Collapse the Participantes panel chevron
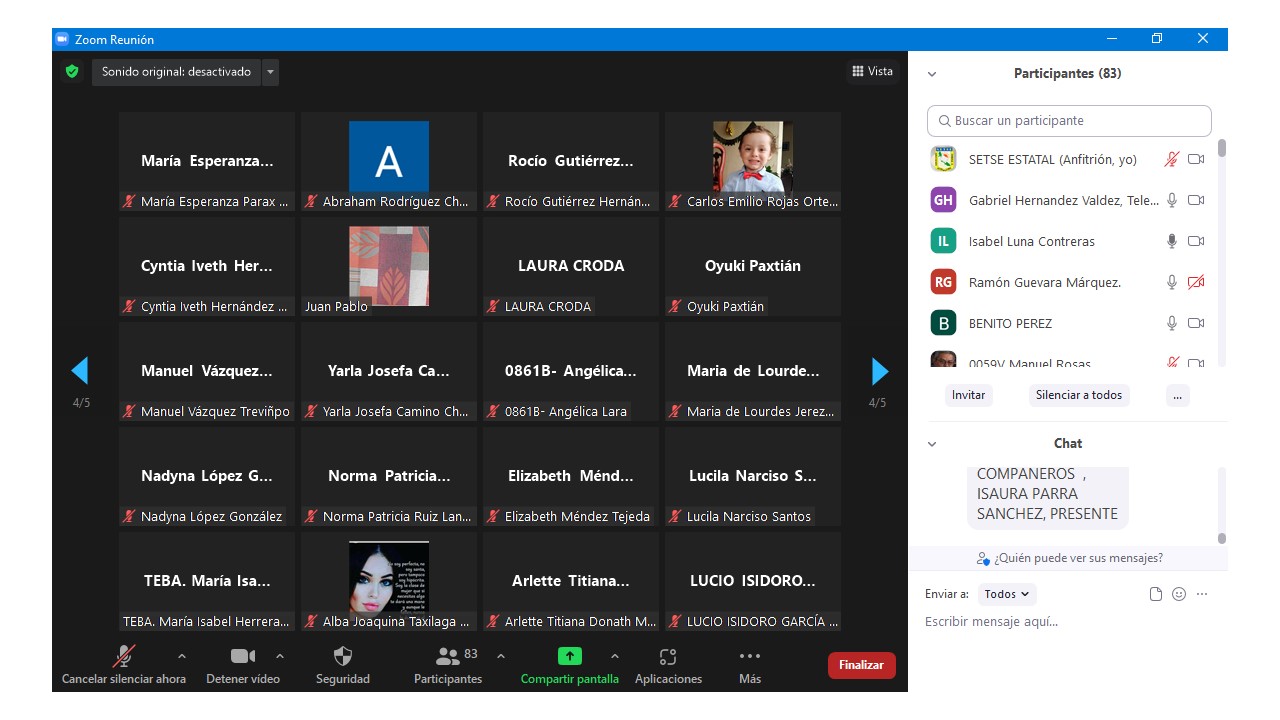This screenshot has height=720, width=1280. click(x=932, y=74)
